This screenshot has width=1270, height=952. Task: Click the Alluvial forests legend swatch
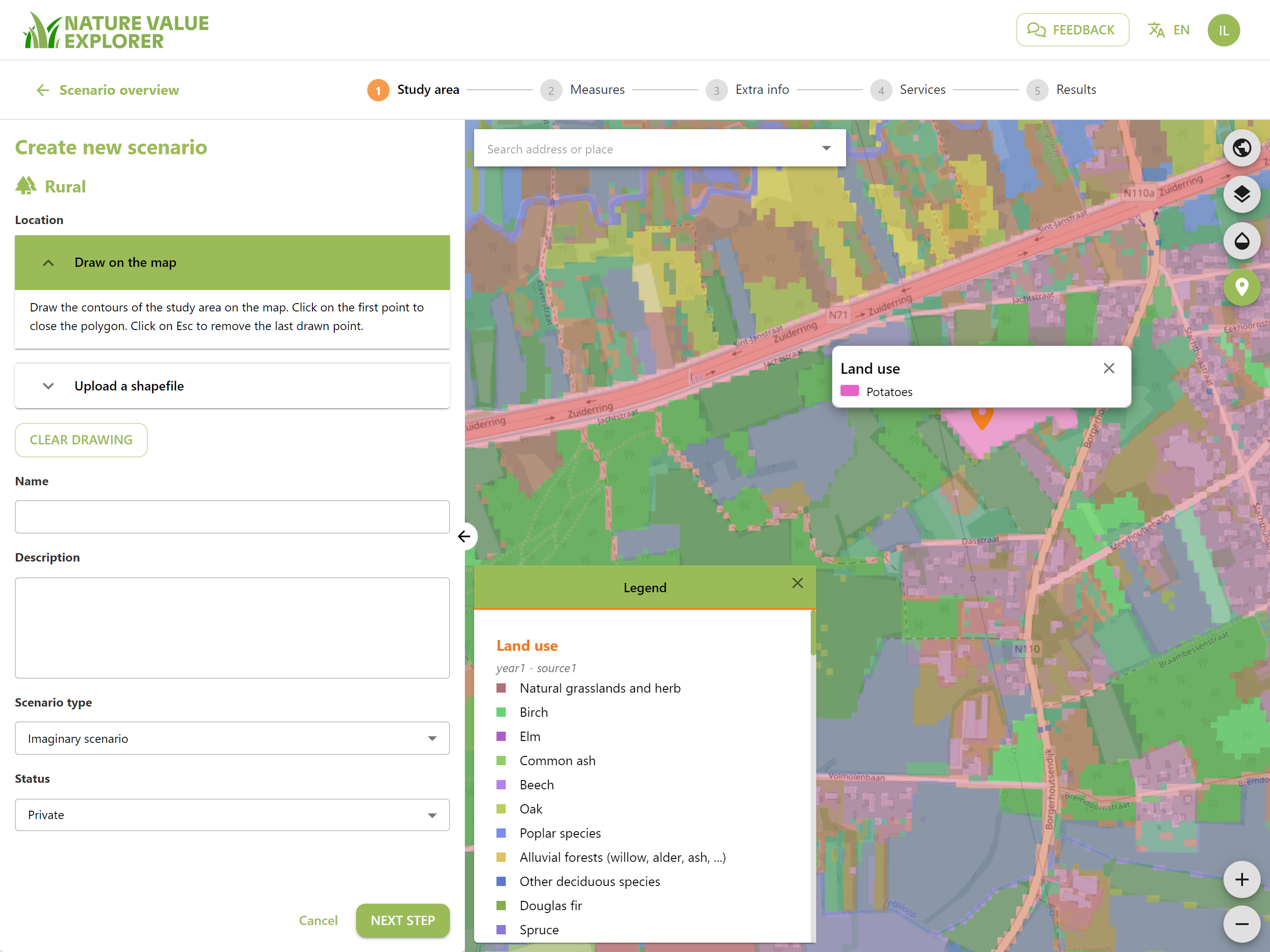pos(501,857)
